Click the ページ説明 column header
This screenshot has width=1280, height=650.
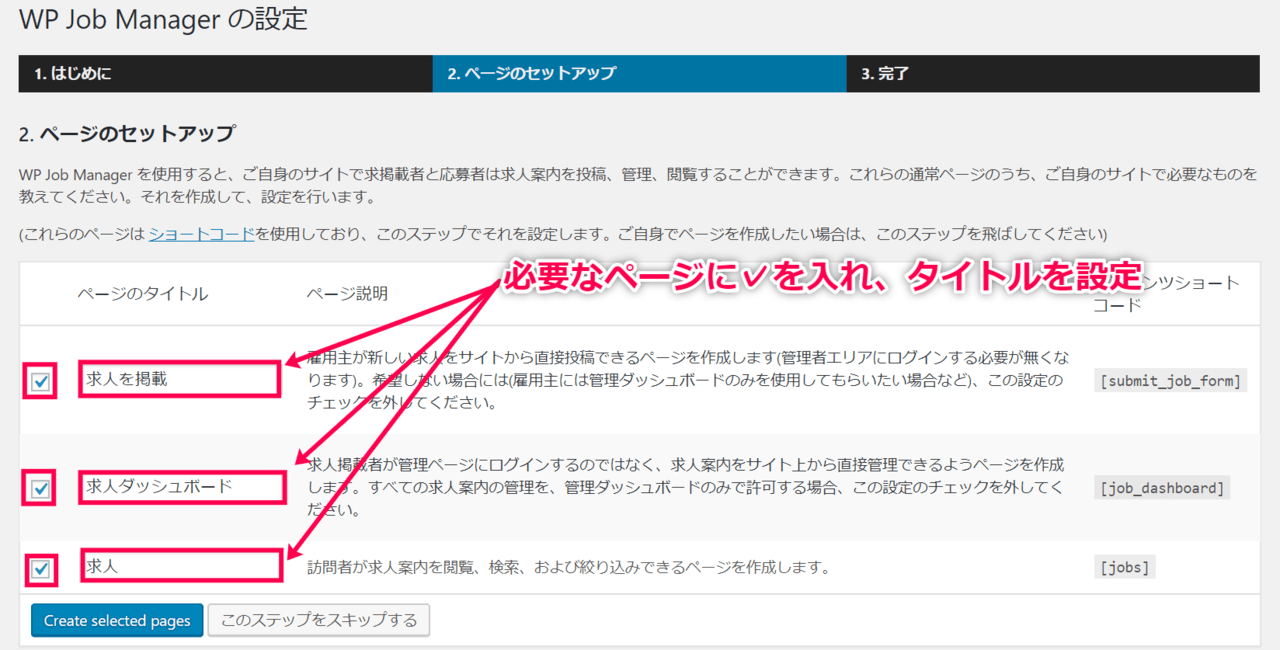click(x=347, y=294)
